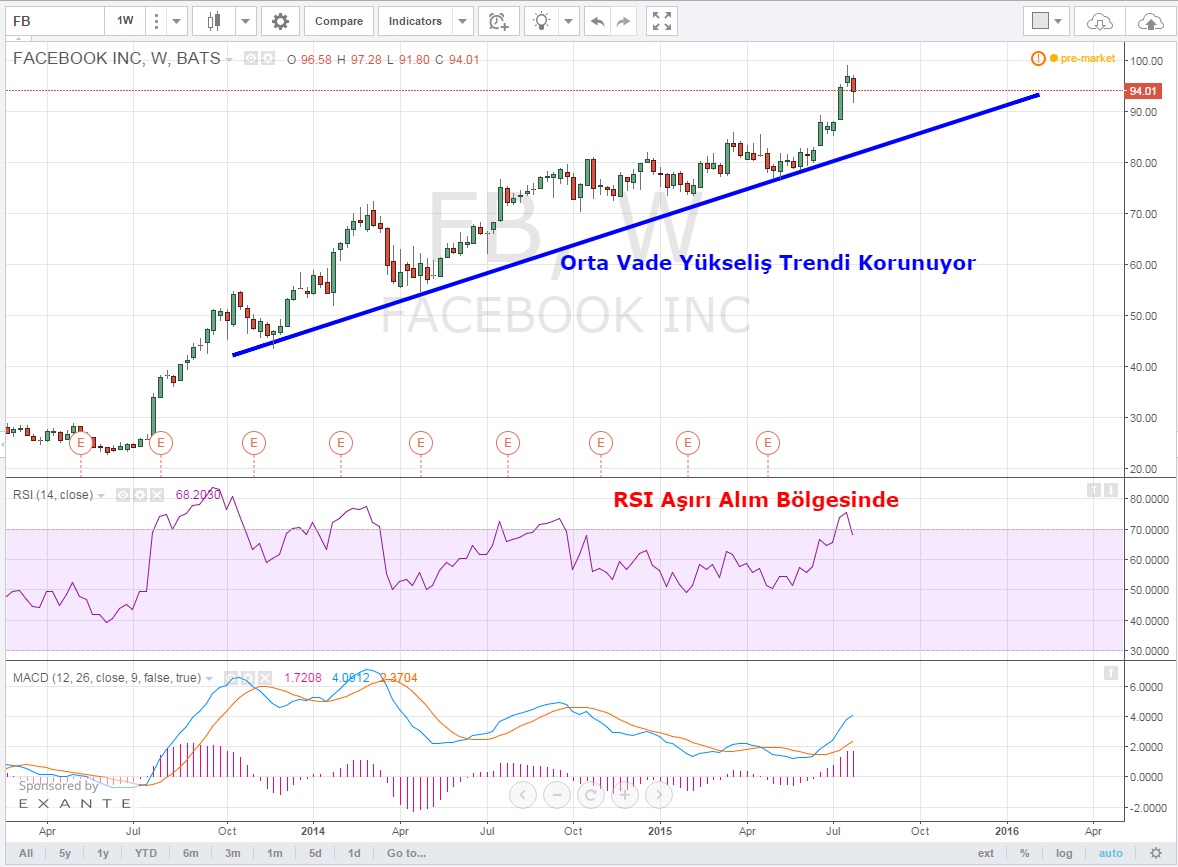This screenshot has height=867, width=1178.
Task: Move the RSI pane up with arrow
Action: 1094,491
